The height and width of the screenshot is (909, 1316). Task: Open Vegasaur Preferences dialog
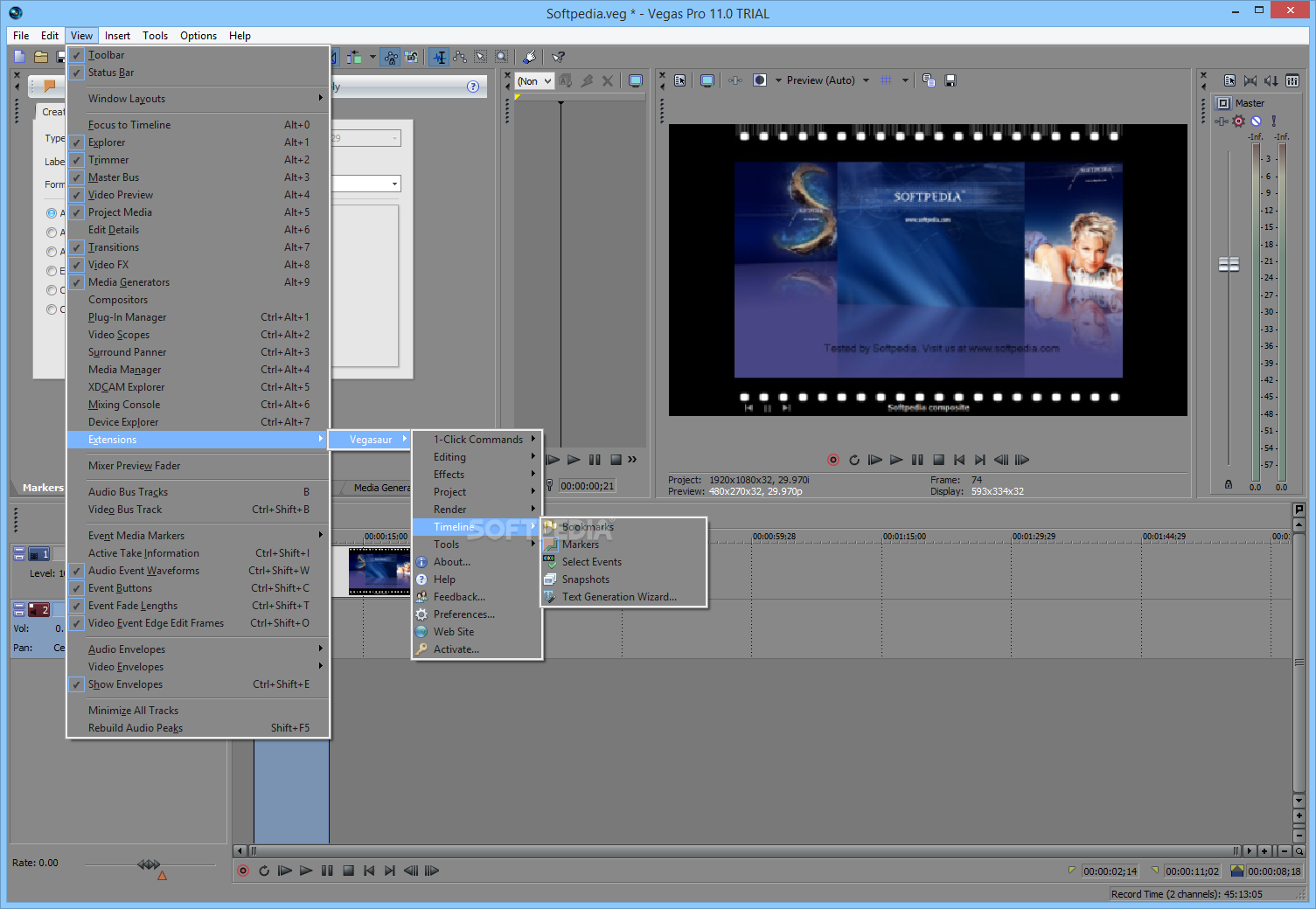(477, 614)
